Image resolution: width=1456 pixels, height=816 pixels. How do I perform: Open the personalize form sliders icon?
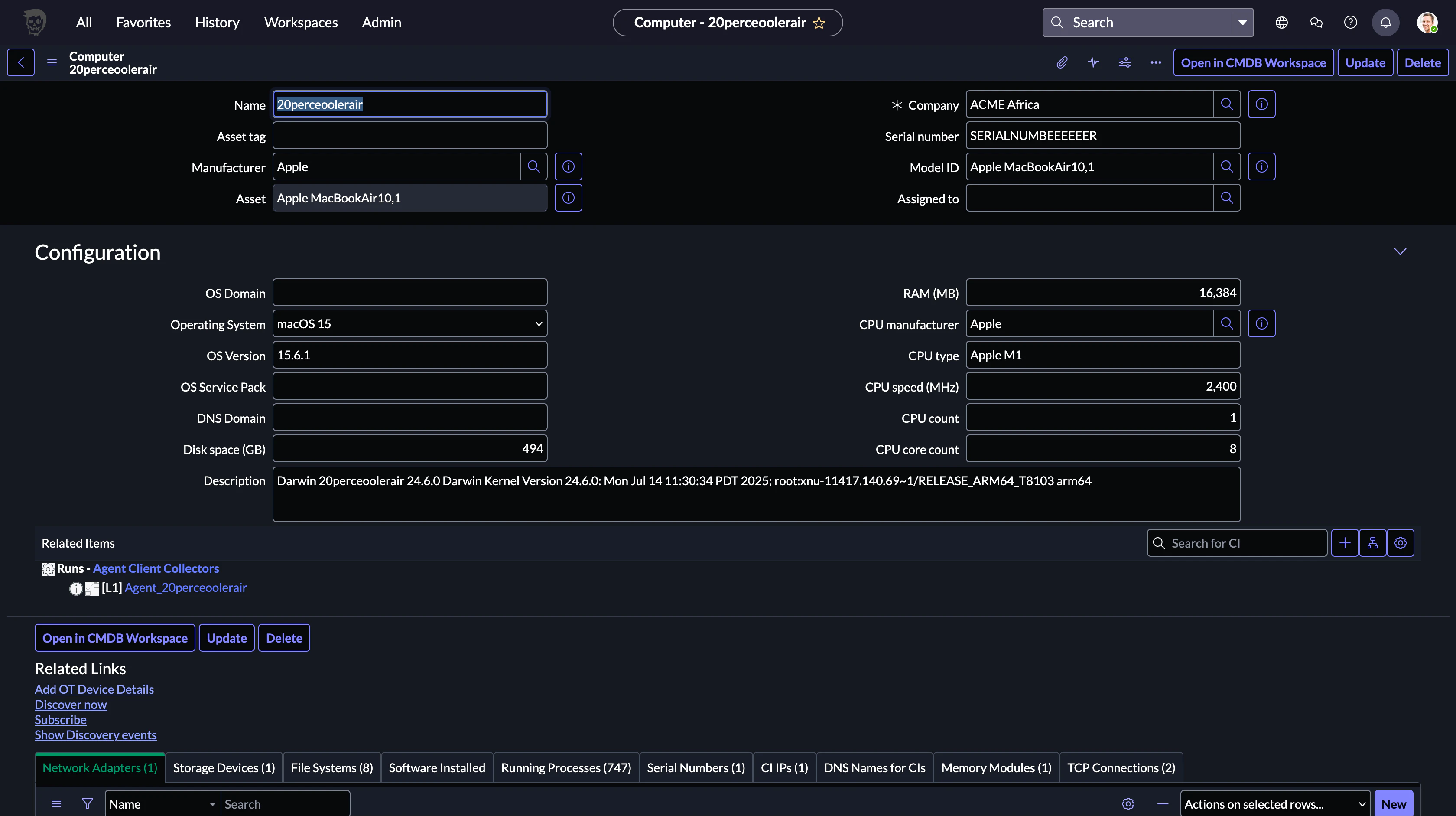click(1125, 62)
